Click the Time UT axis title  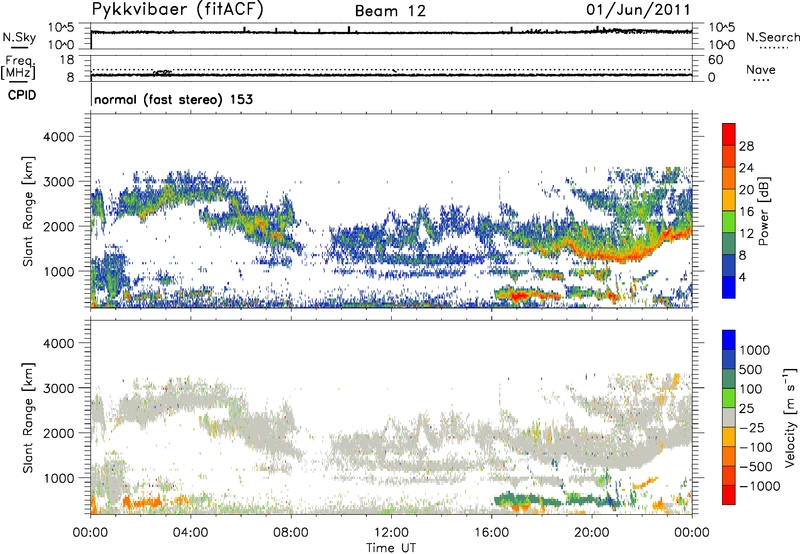tap(391, 548)
